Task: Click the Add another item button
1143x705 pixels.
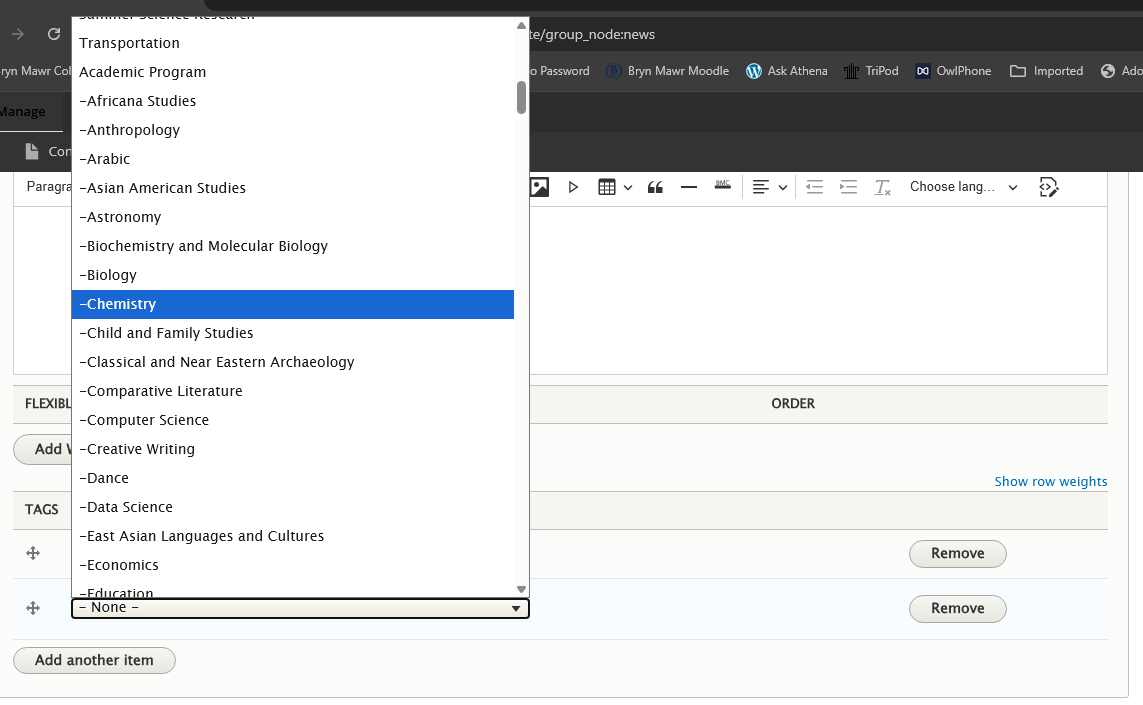Action: coord(94,660)
